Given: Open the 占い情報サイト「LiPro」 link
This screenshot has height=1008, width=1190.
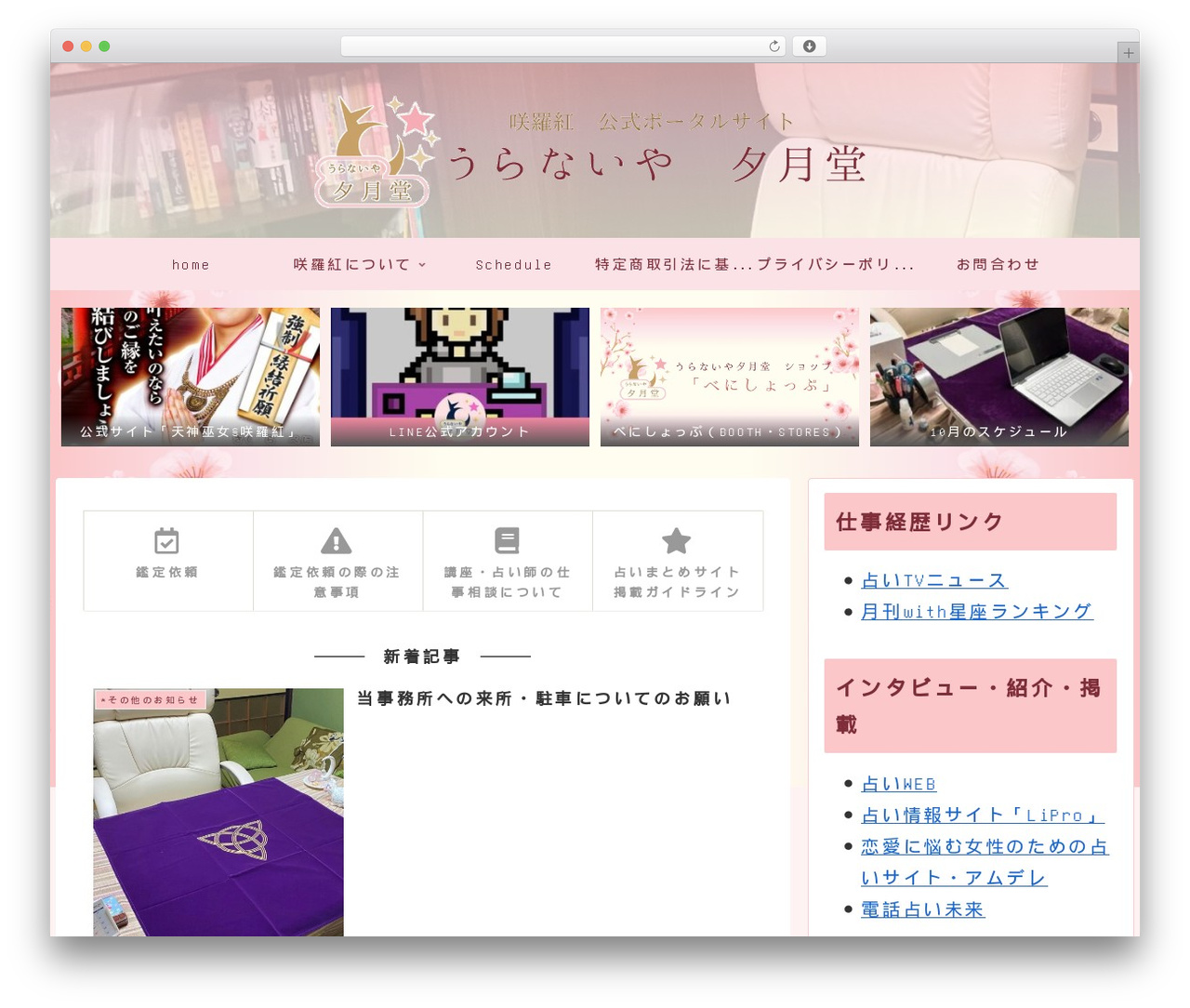Looking at the screenshot, I should point(982,815).
